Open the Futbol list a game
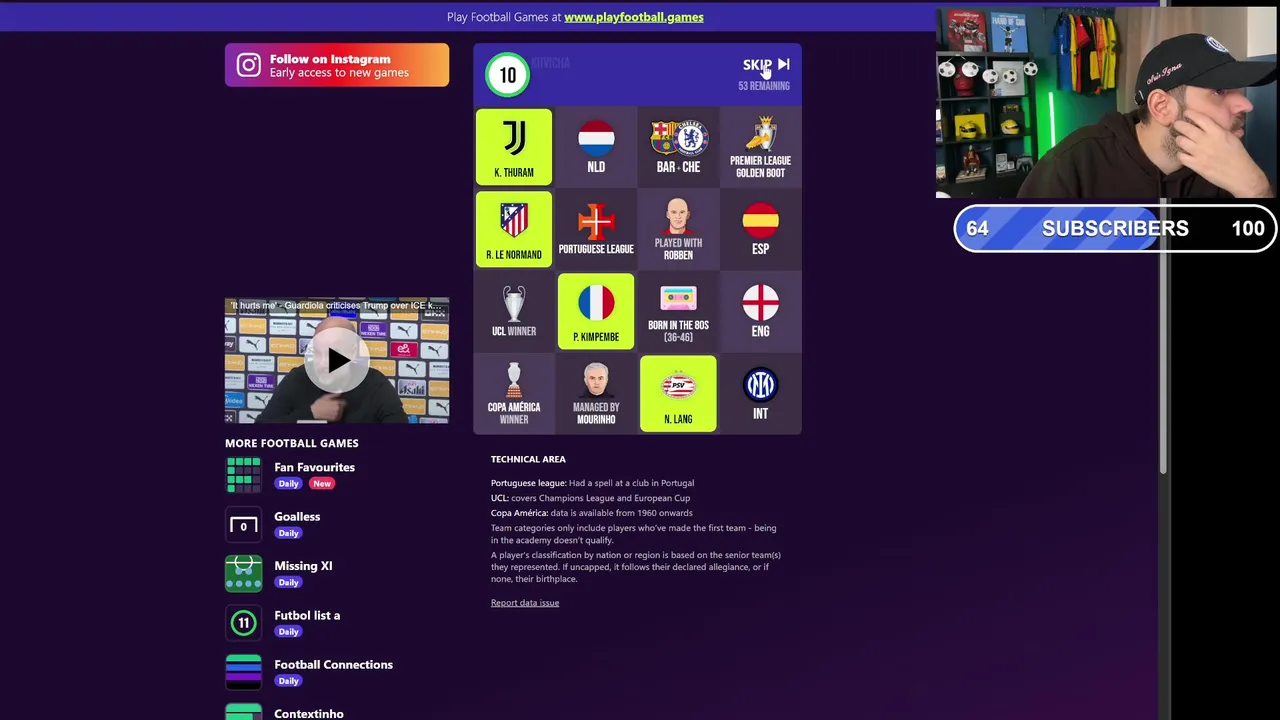The height and width of the screenshot is (720, 1280). pyautogui.click(x=307, y=615)
